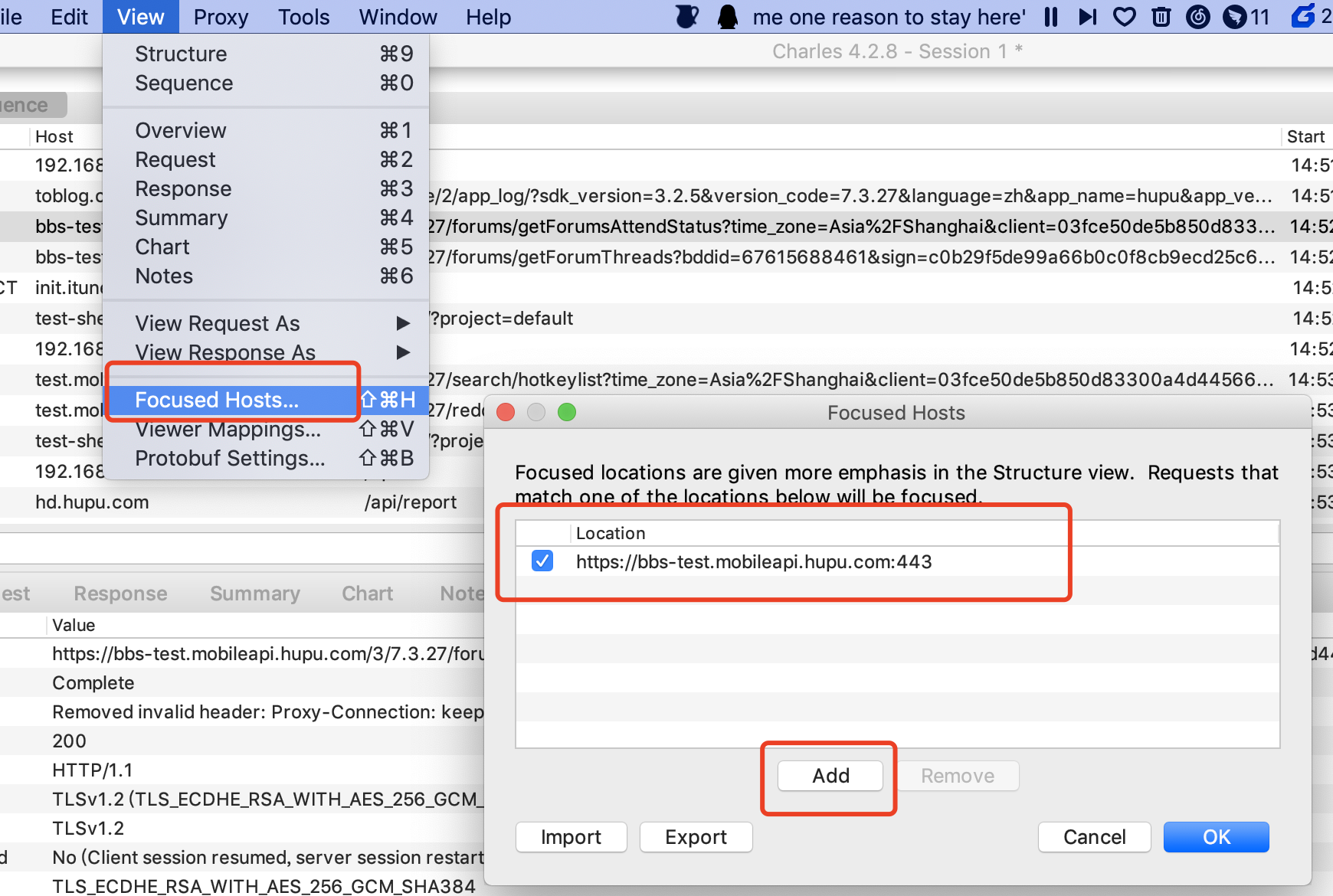Click the Location column header
Image resolution: width=1333 pixels, height=896 pixels.
tap(611, 533)
